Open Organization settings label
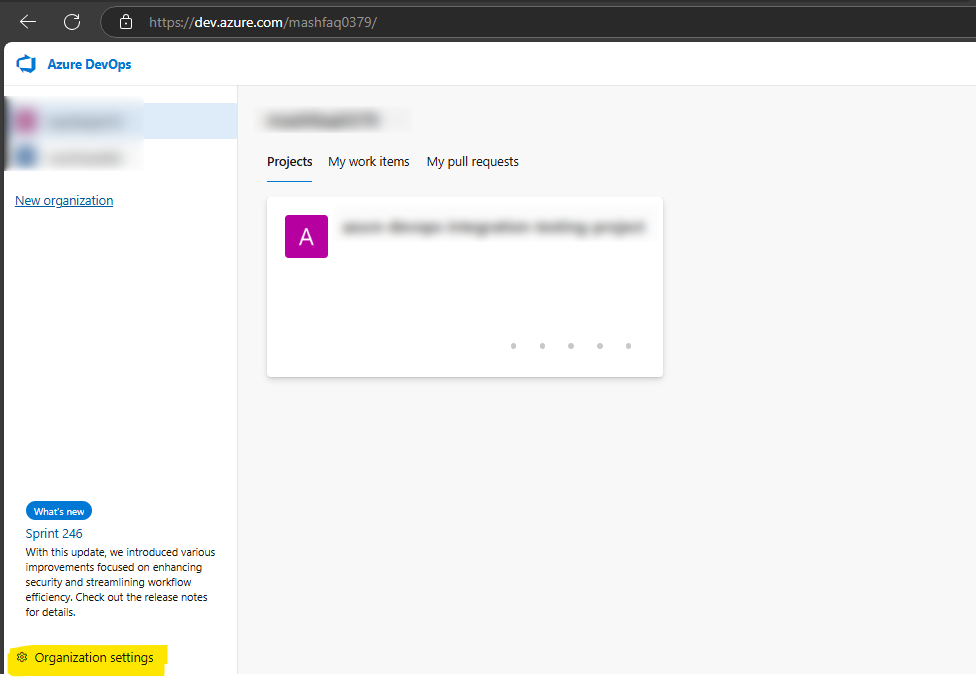976x678 pixels. click(94, 658)
